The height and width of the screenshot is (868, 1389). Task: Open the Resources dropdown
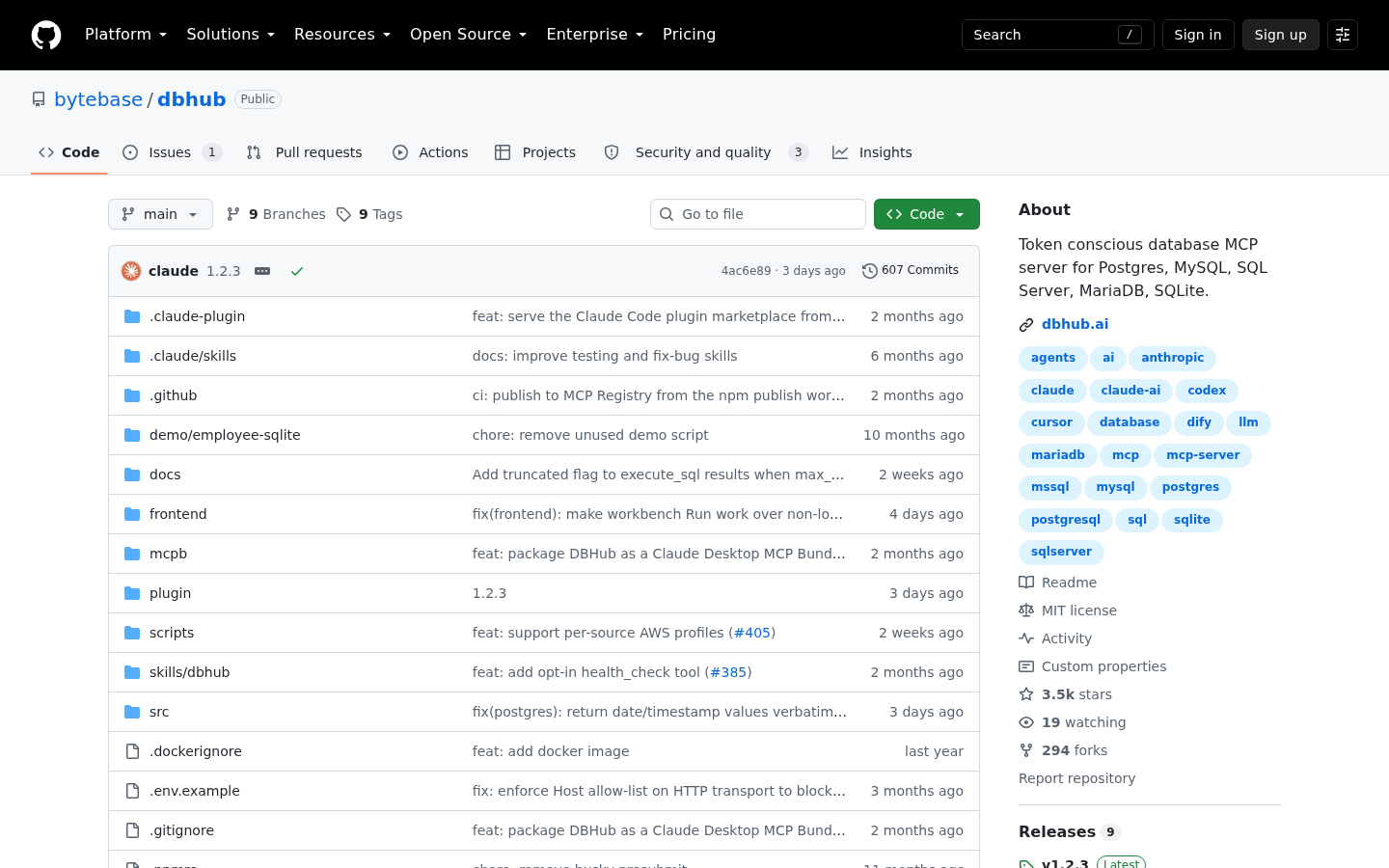[x=342, y=35]
